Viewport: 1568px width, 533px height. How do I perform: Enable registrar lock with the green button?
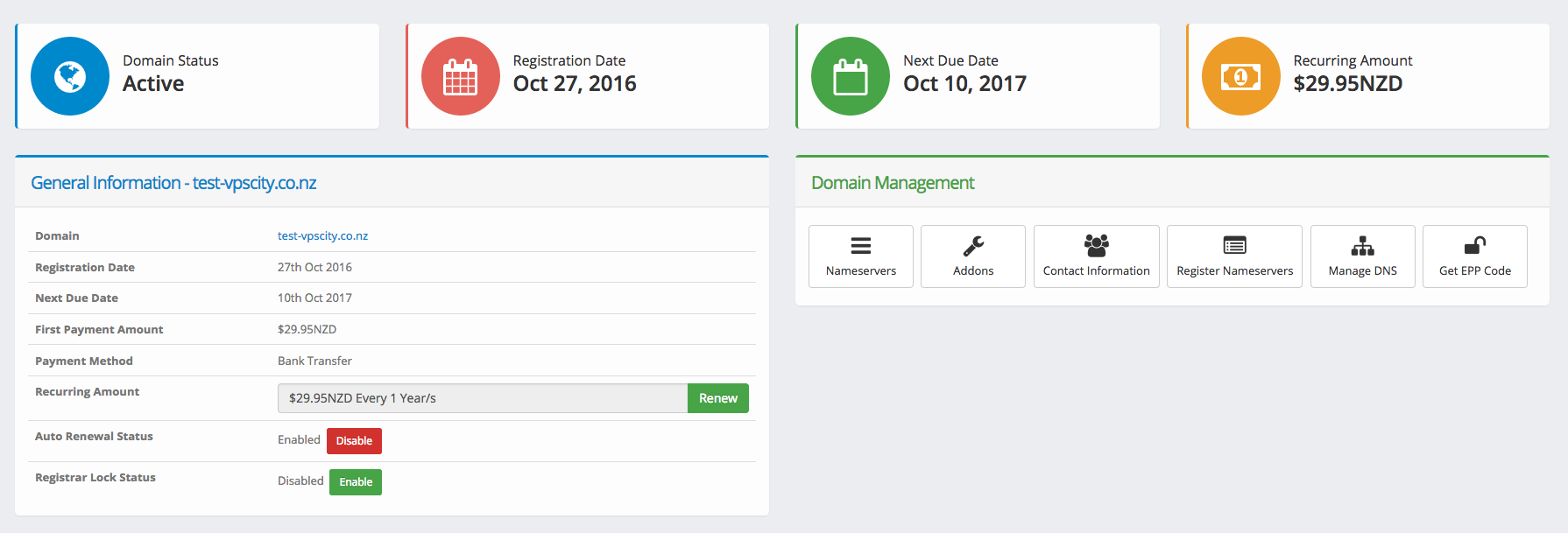pyautogui.click(x=356, y=482)
